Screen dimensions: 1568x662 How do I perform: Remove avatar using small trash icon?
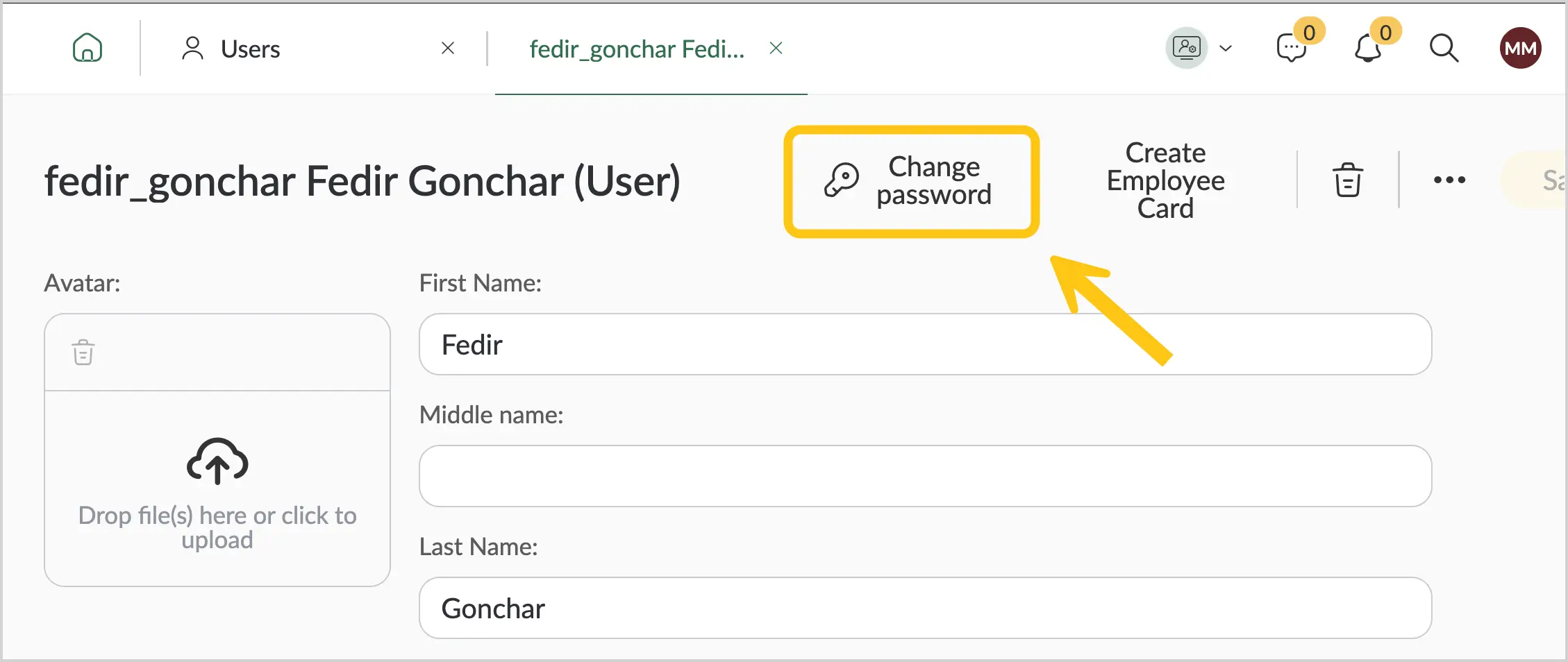tap(83, 353)
